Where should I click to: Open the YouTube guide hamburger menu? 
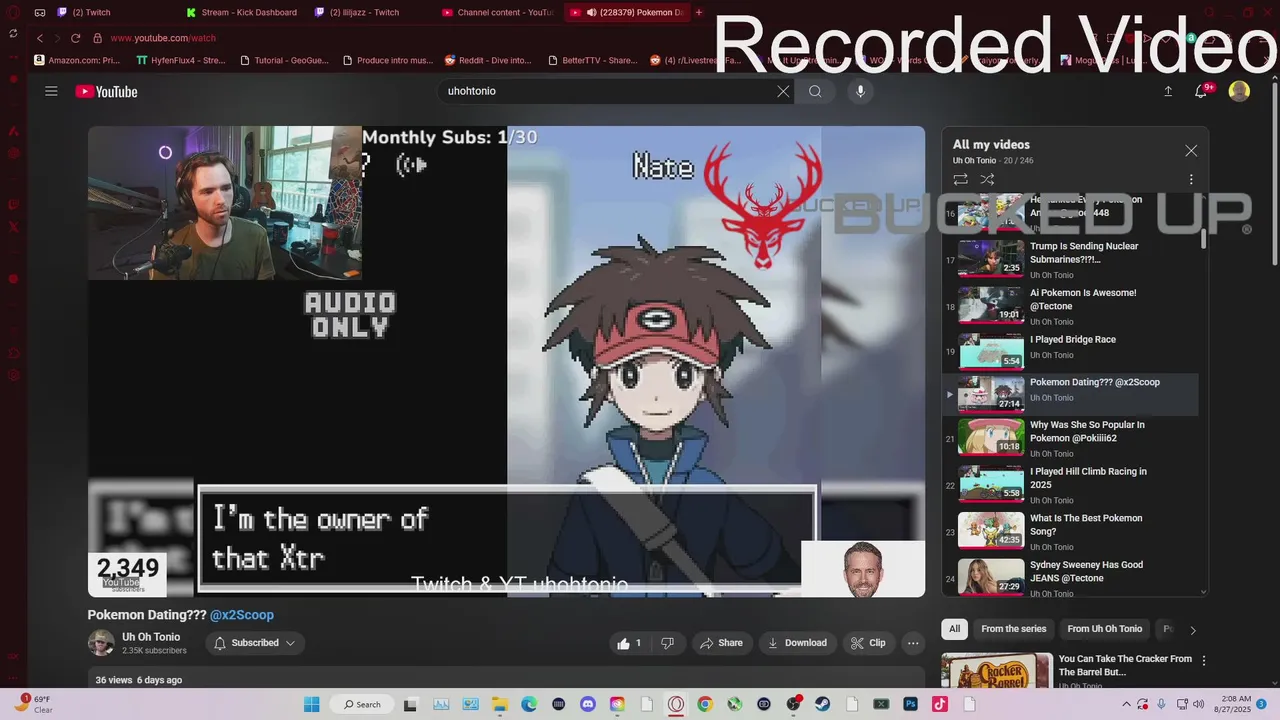tap(51, 91)
